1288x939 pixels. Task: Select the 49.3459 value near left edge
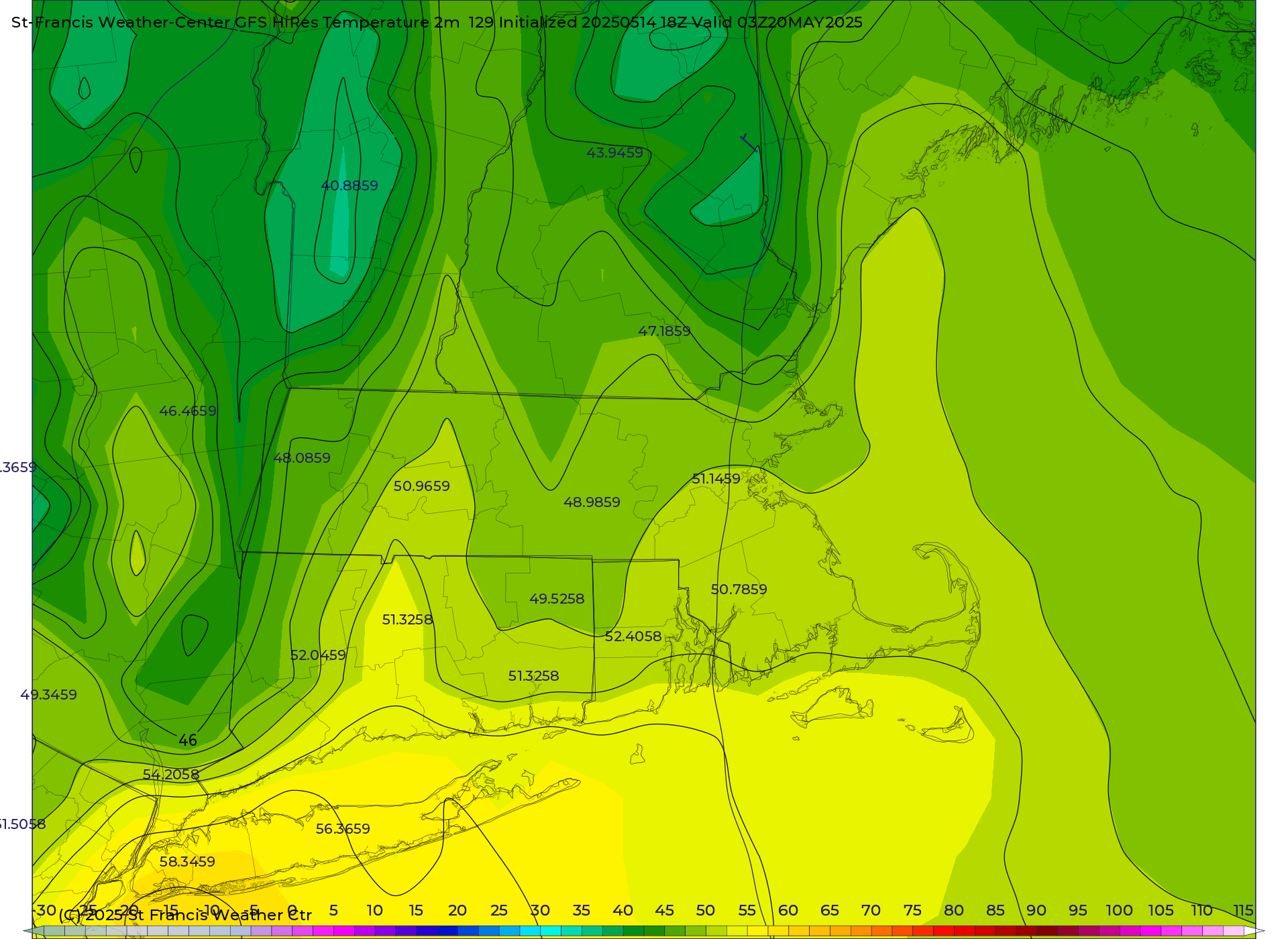pyautogui.click(x=48, y=695)
